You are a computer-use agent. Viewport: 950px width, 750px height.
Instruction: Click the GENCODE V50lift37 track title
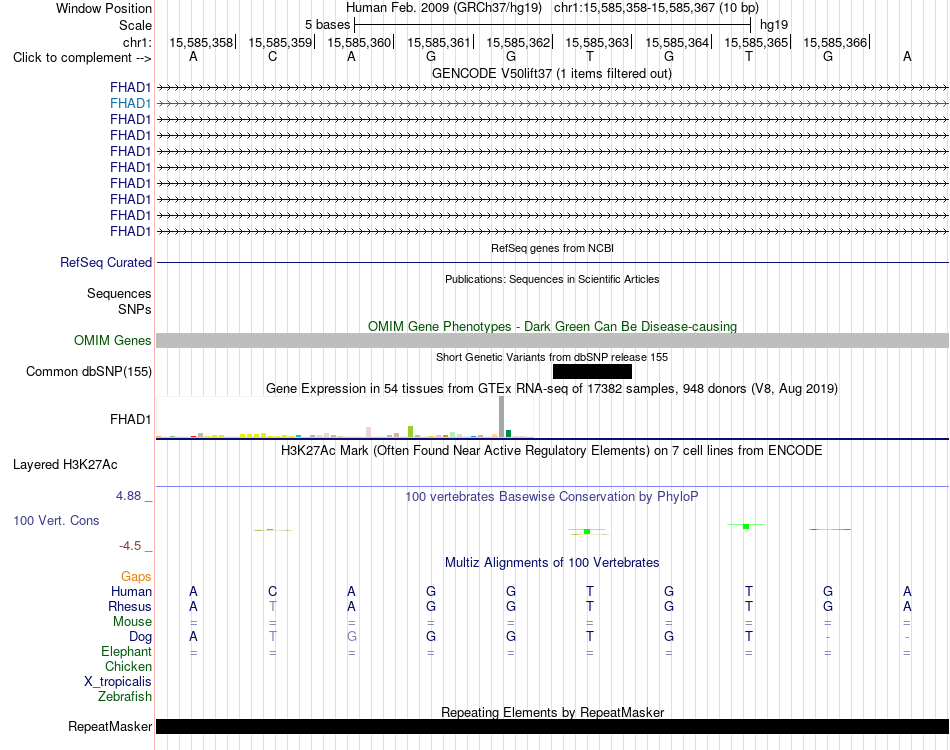(552, 73)
